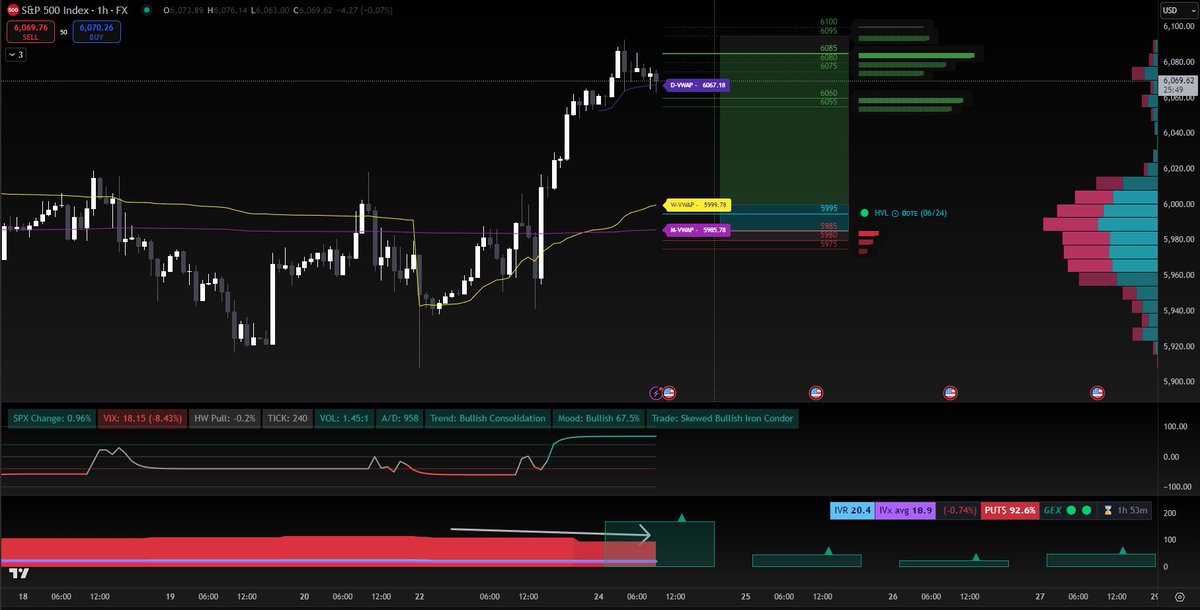This screenshot has height=610, width=1200.
Task: Click the lightning bolt event icon
Action: [x=657, y=393]
